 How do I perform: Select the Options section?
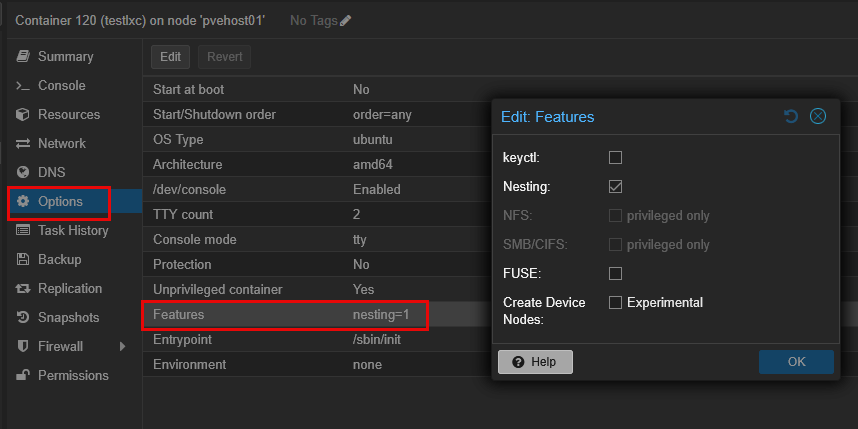[x=74, y=201]
